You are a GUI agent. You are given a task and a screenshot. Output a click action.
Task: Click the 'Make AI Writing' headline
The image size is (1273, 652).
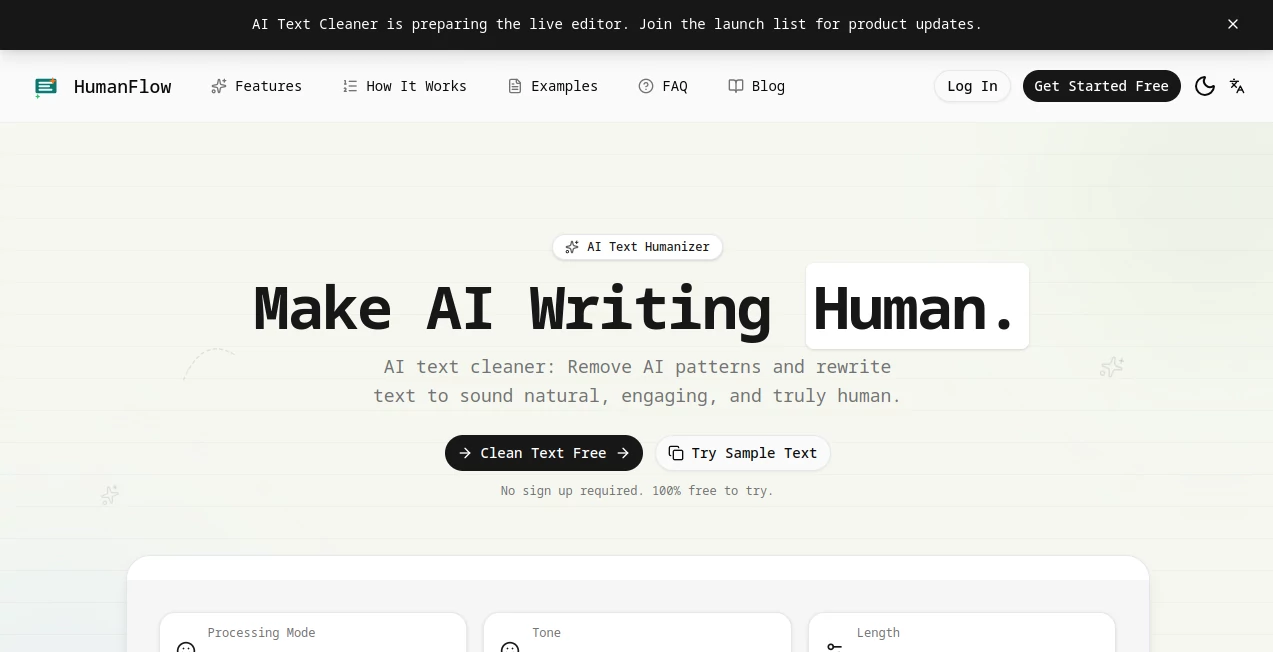coord(512,308)
